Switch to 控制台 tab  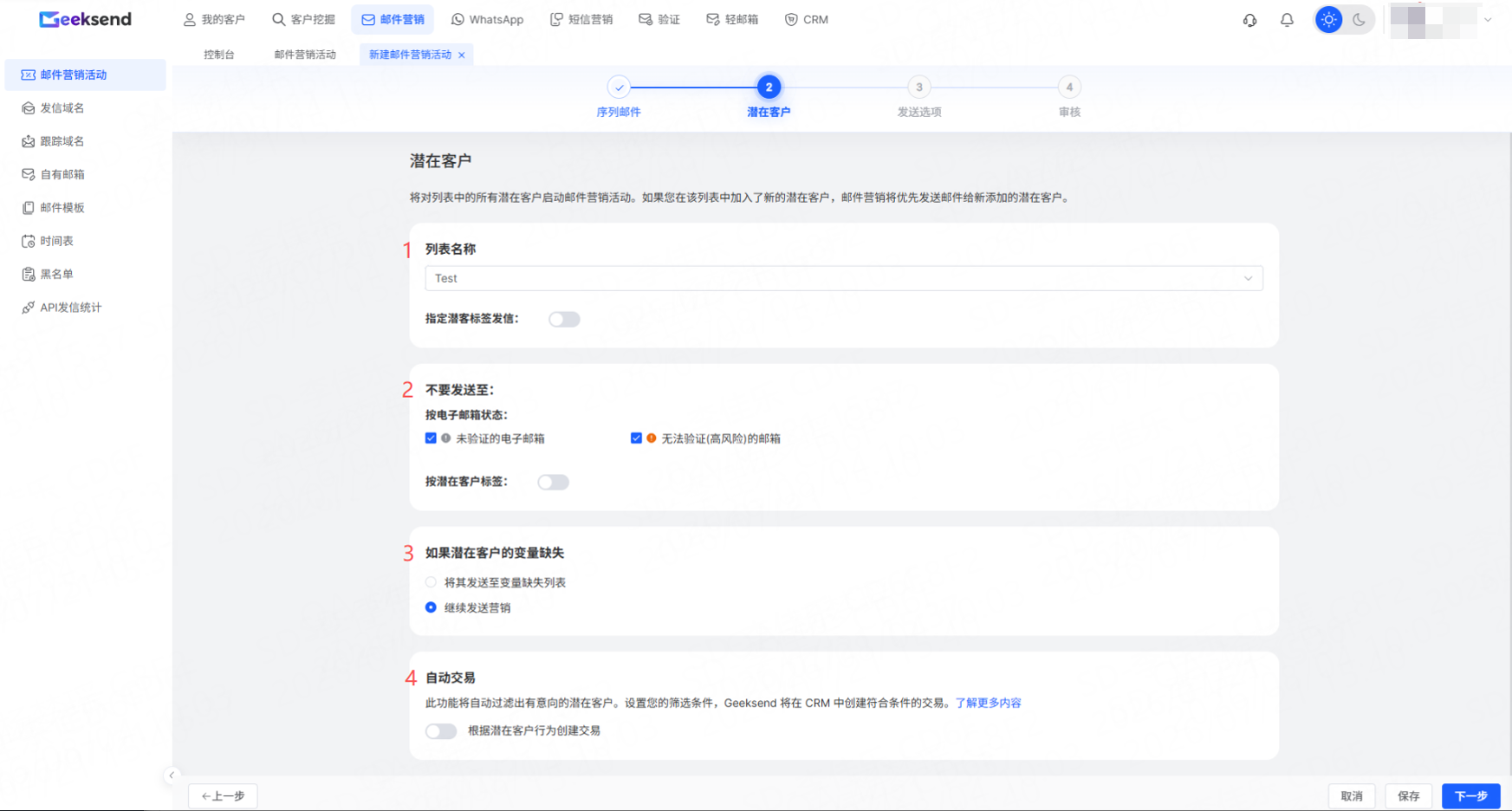coord(219,55)
